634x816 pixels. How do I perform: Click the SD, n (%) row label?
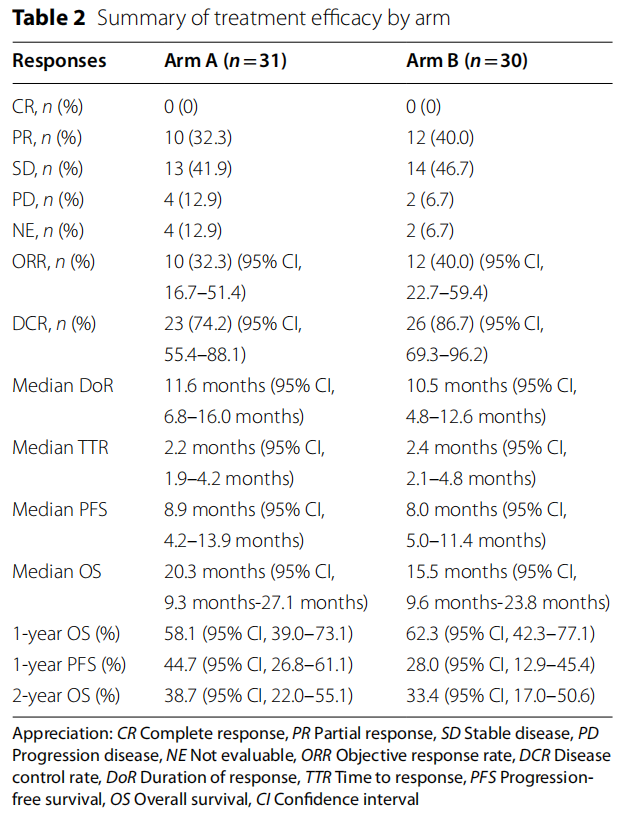tap(47, 168)
